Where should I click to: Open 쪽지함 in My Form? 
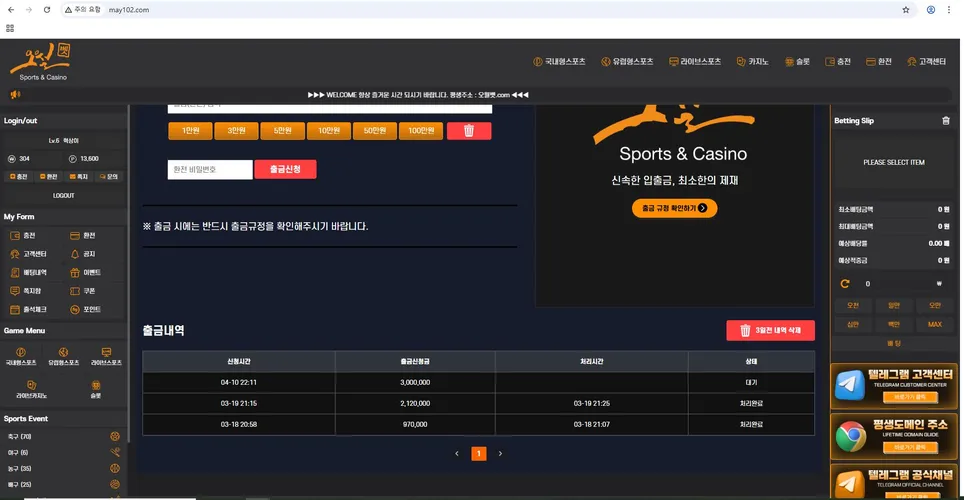point(26,291)
